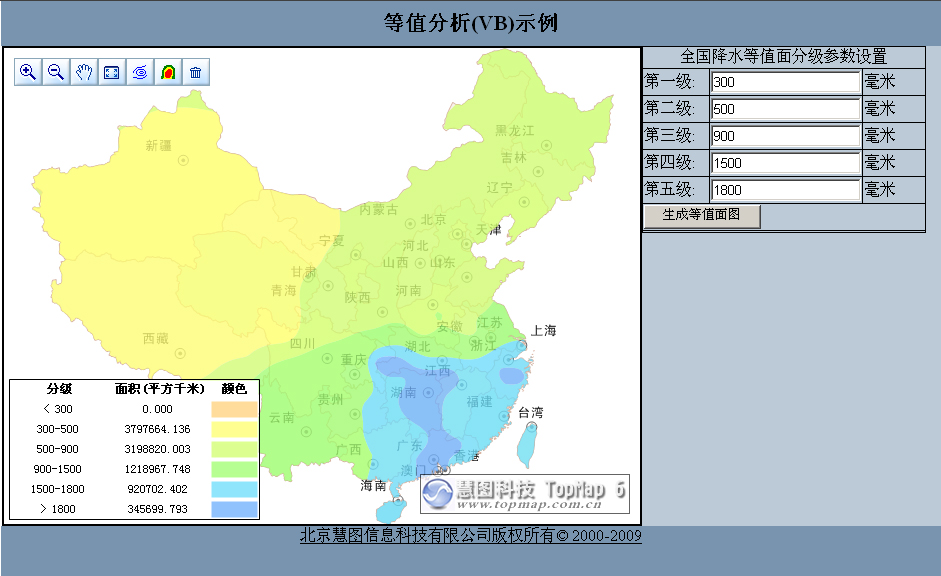The width and height of the screenshot is (941, 576).
Task: Select the Zoom In magnifier tool
Action: coord(28,71)
